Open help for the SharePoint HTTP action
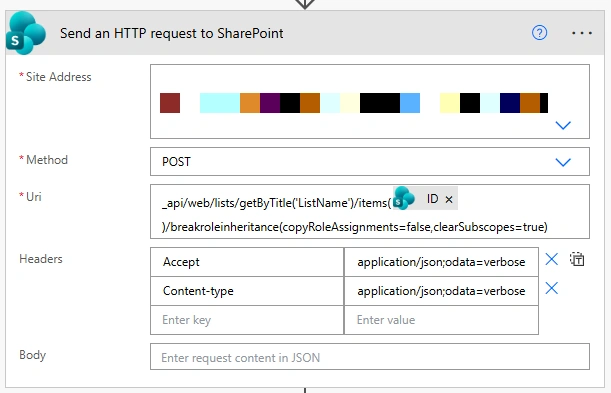 tap(539, 33)
